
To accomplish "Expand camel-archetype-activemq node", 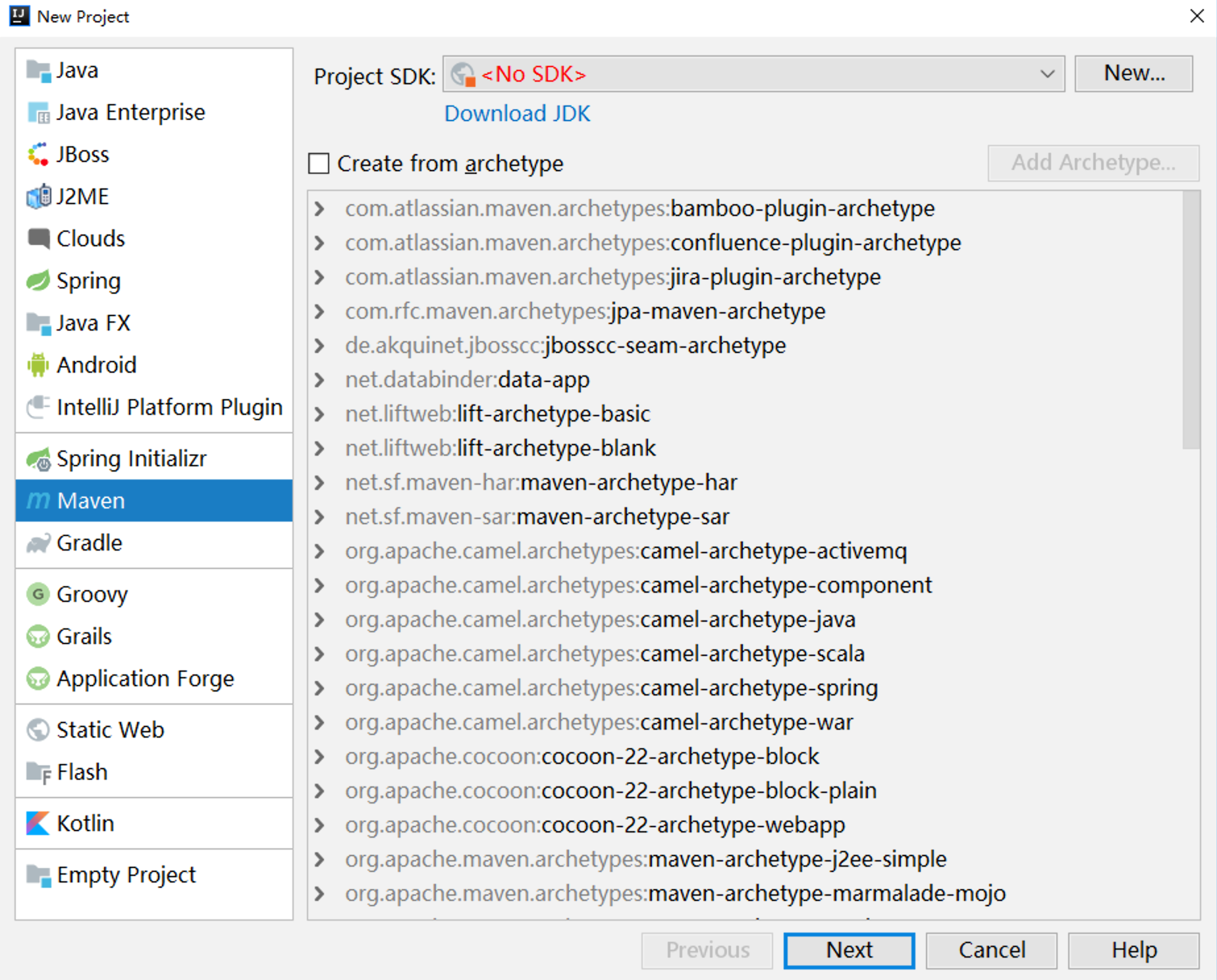I will coord(320,551).
